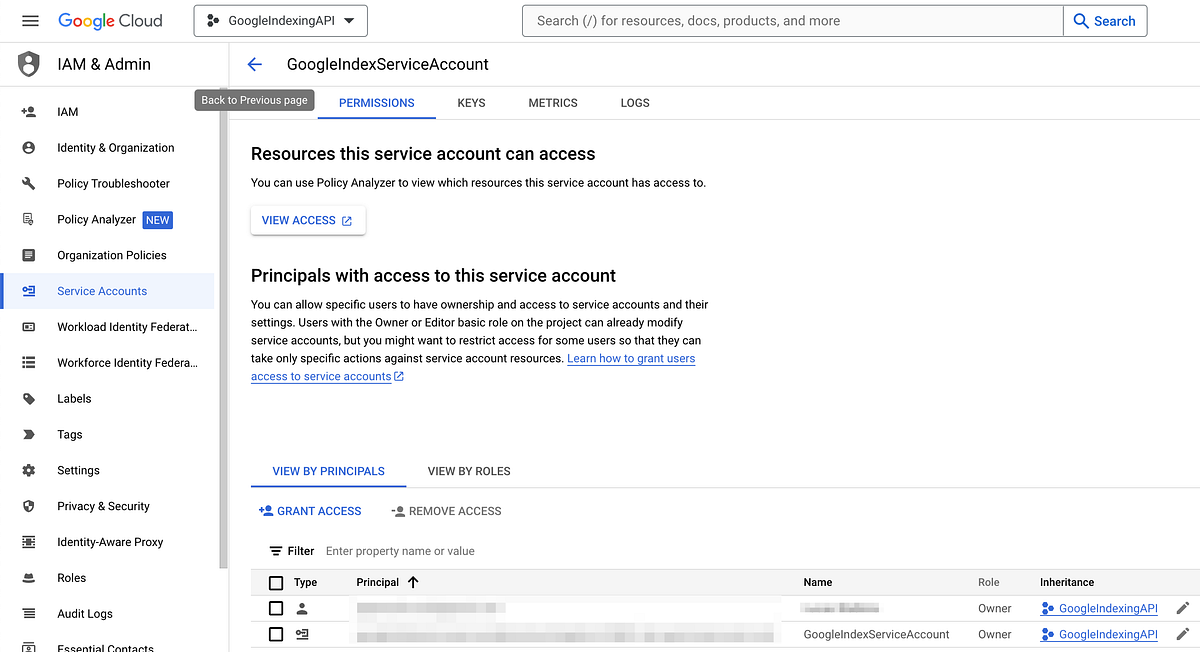Screen dimensions: 1200x652
Task: Check the select-all checkbox in table header
Action: click(x=276, y=582)
